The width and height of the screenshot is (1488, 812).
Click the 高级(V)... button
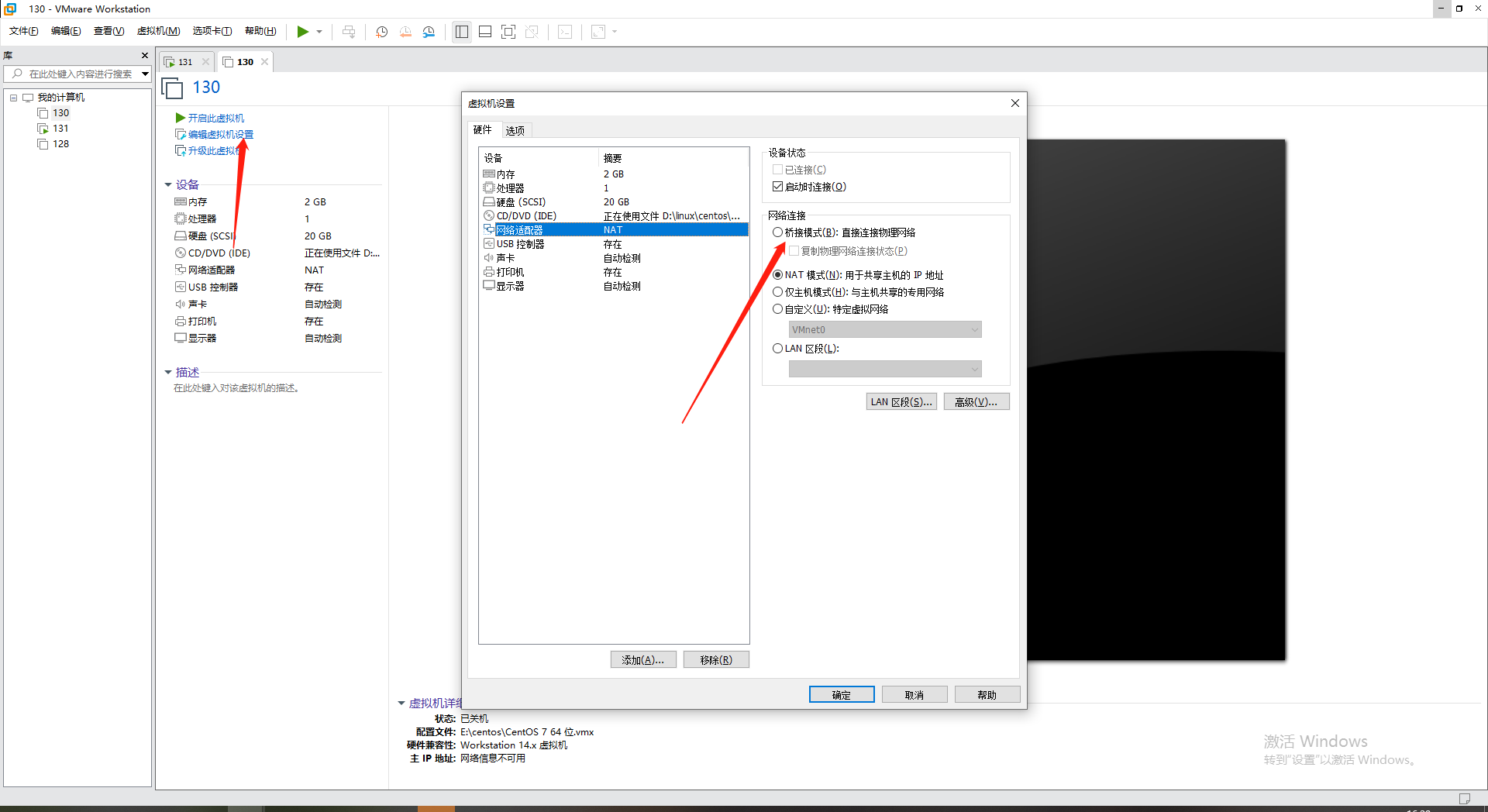click(x=976, y=401)
